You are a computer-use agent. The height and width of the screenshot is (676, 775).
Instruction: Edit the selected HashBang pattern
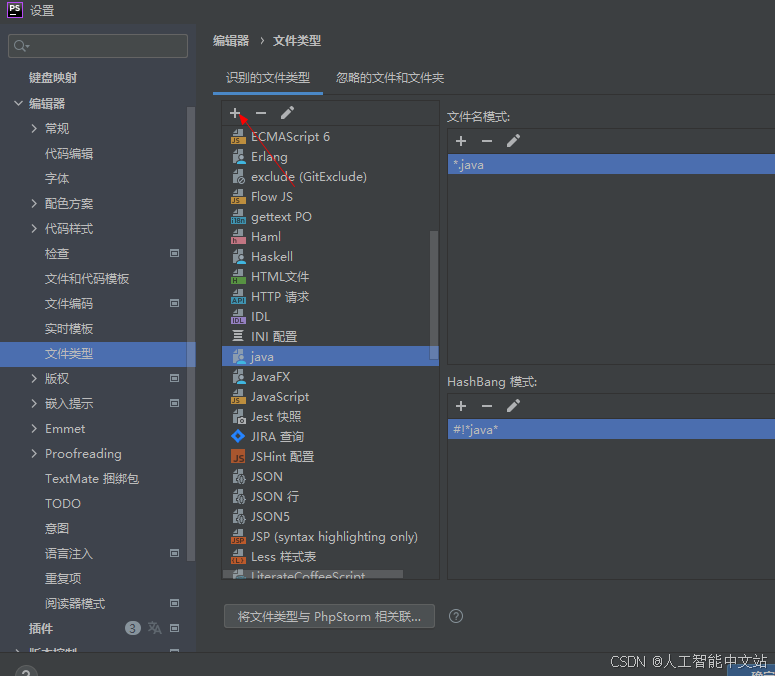coord(513,406)
